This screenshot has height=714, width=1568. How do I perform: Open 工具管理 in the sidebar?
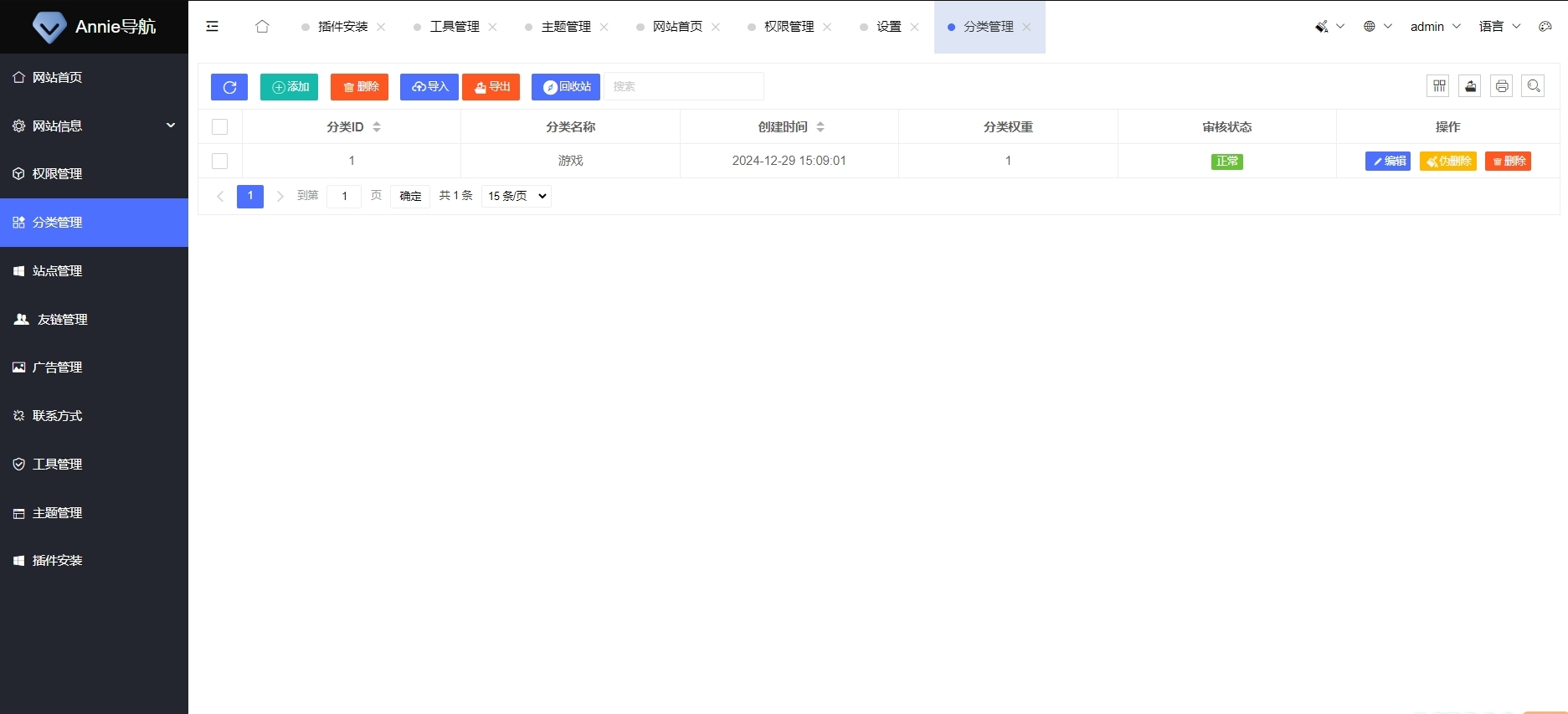click(94, 465)
